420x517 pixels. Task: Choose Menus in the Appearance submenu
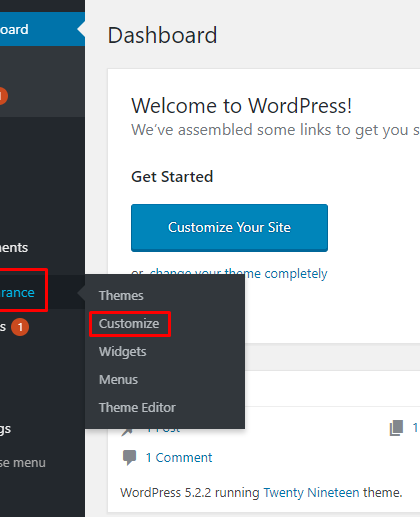coord(118,380)
